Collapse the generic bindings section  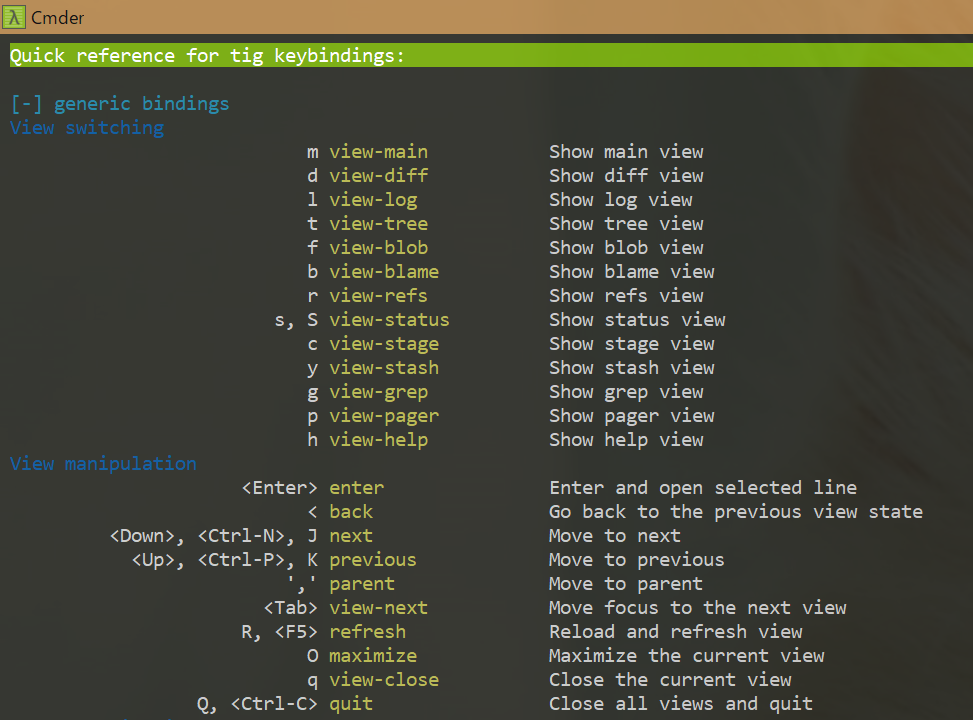(x=19, y=103)
